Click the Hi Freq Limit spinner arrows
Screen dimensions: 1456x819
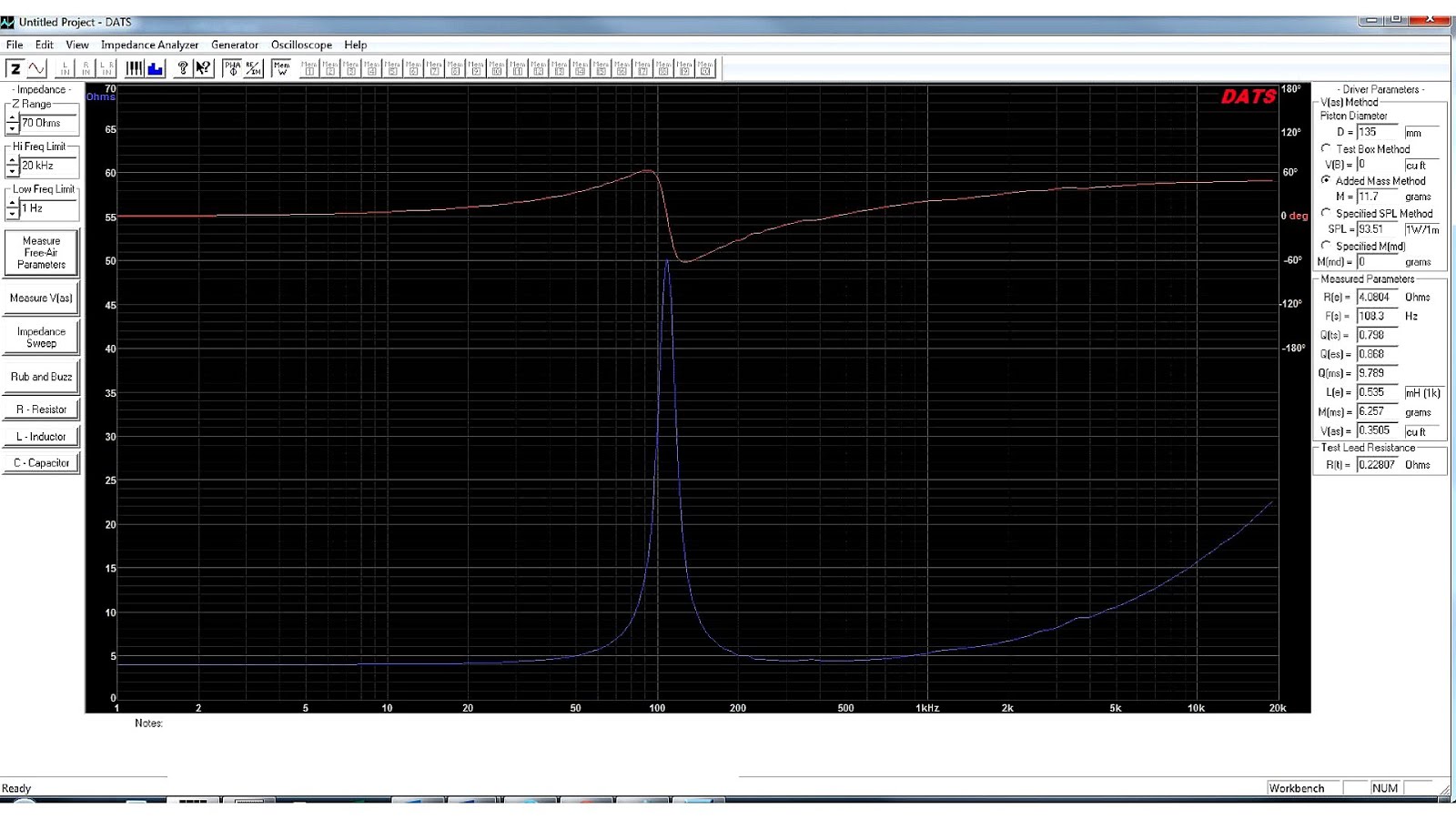(12, 166)
